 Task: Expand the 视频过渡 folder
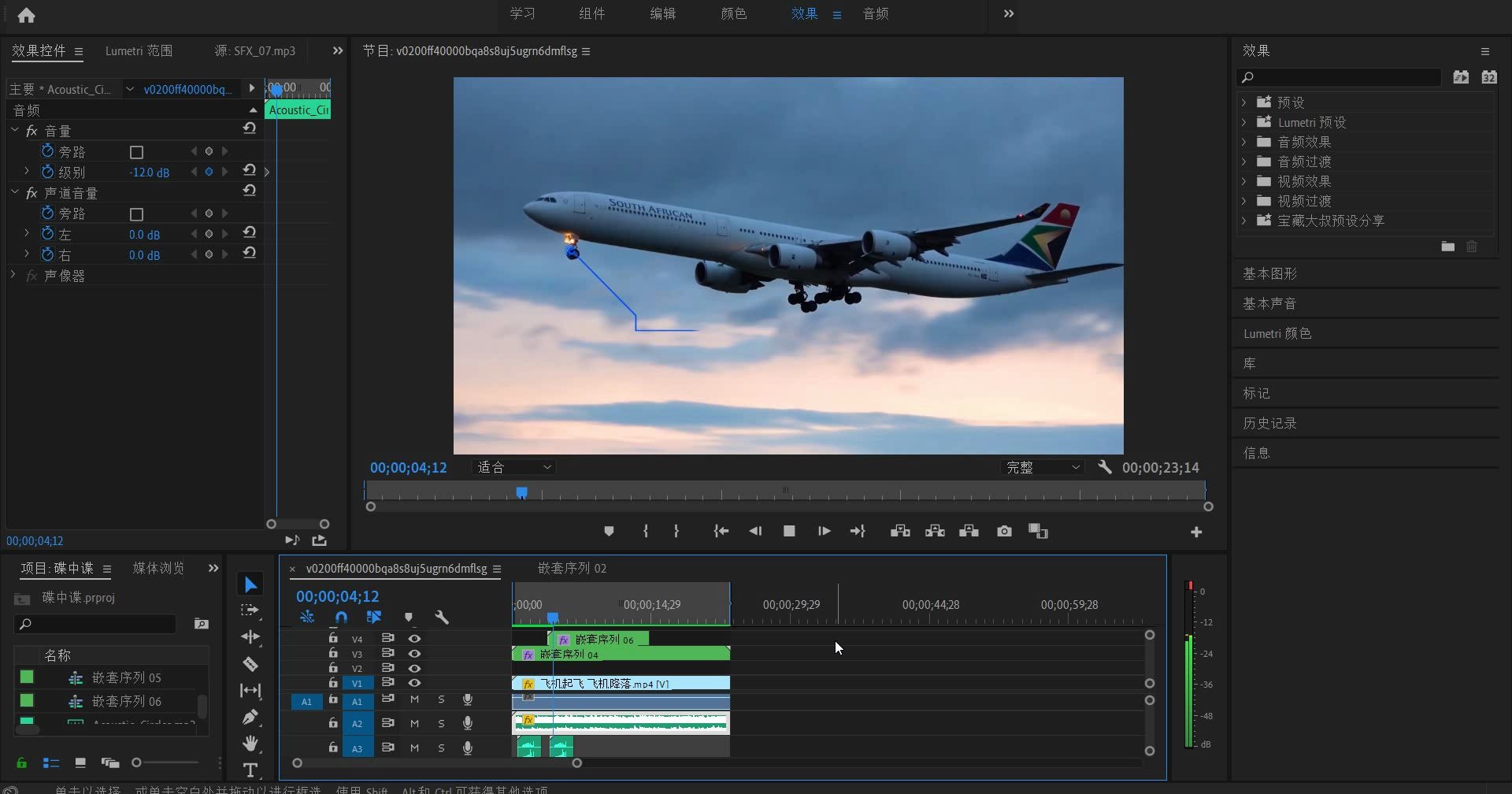[x=1243, y=201]
